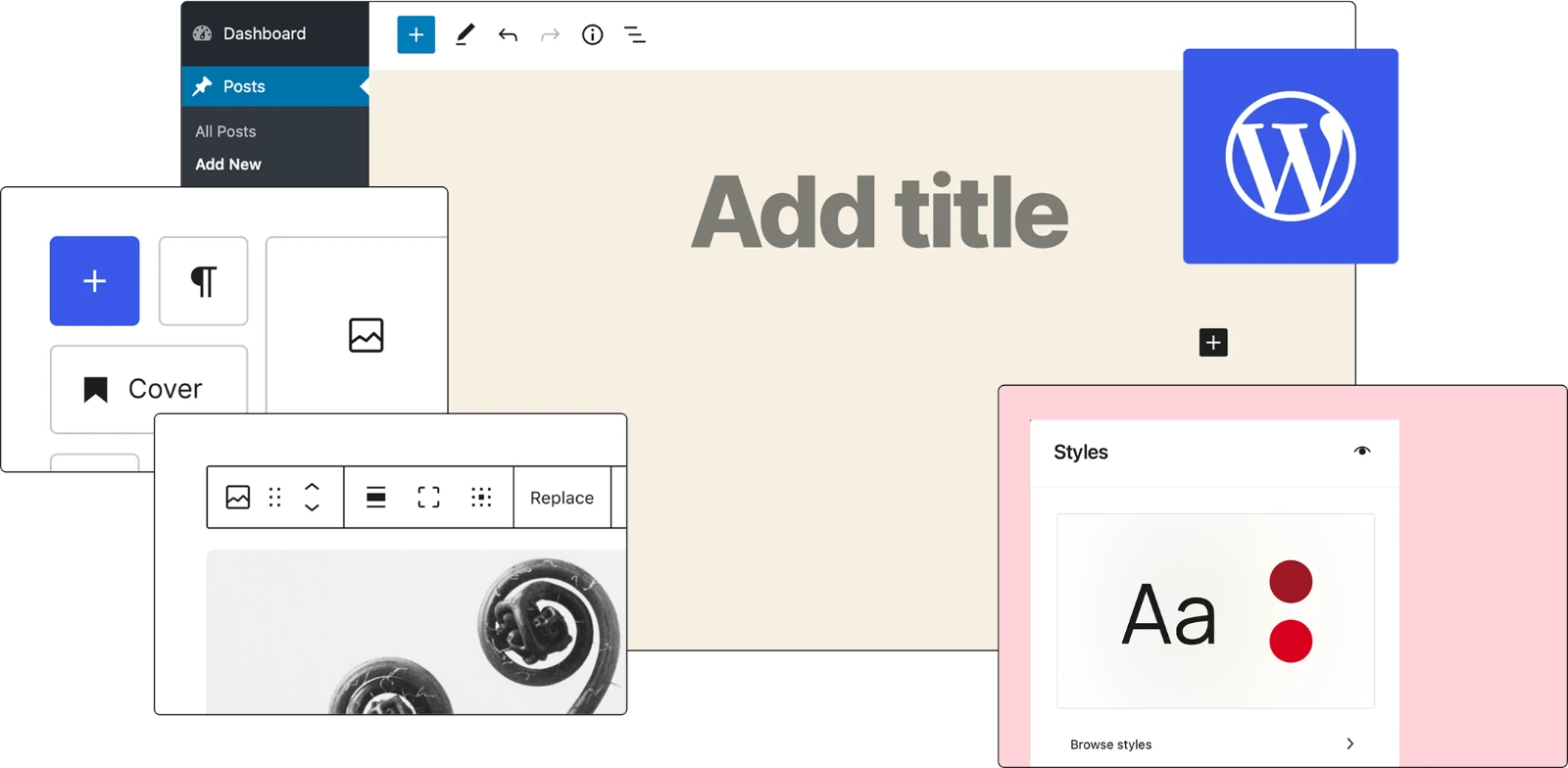
Task: Select the Cover block button
Action: pos(149,389)
